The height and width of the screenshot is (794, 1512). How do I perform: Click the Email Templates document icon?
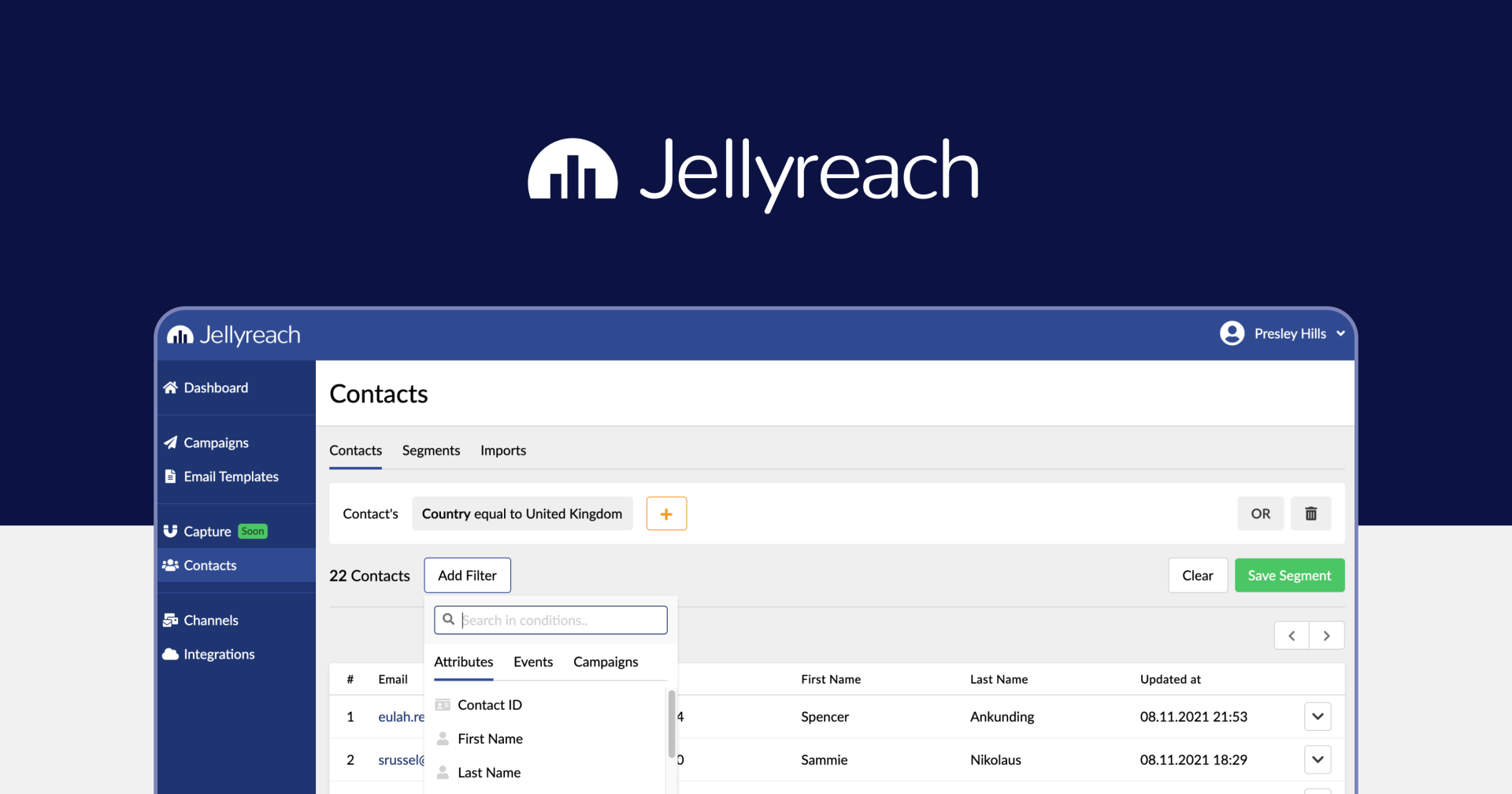170,477
